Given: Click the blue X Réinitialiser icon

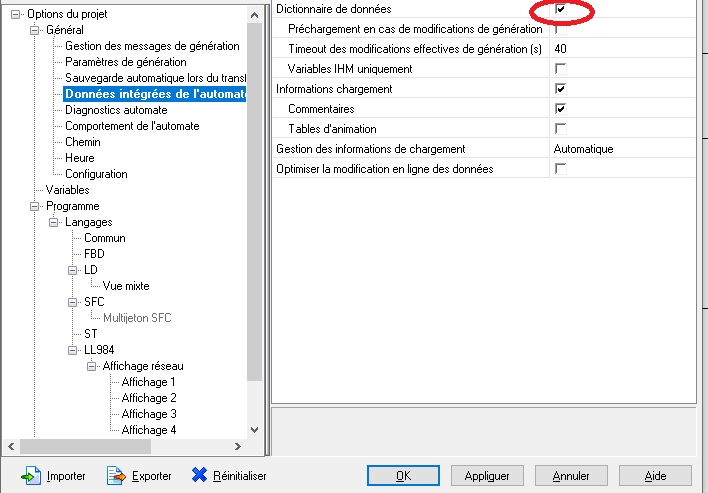Looking at the screenshot, I should 199,476.
